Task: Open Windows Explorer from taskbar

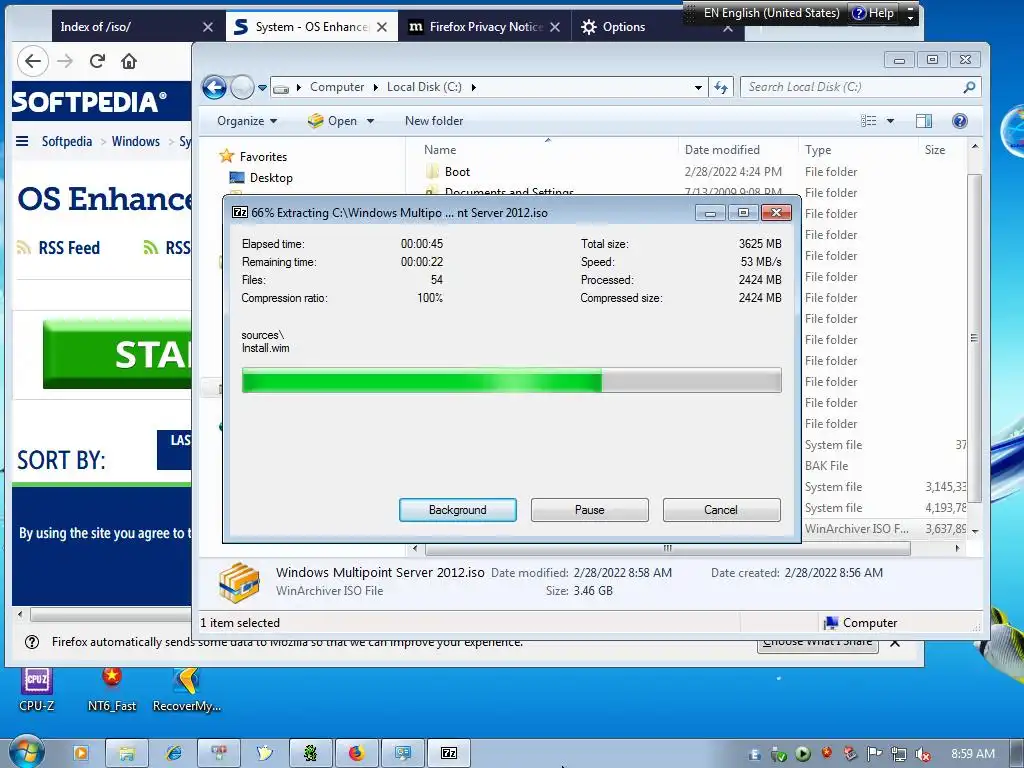Action: 126,754
